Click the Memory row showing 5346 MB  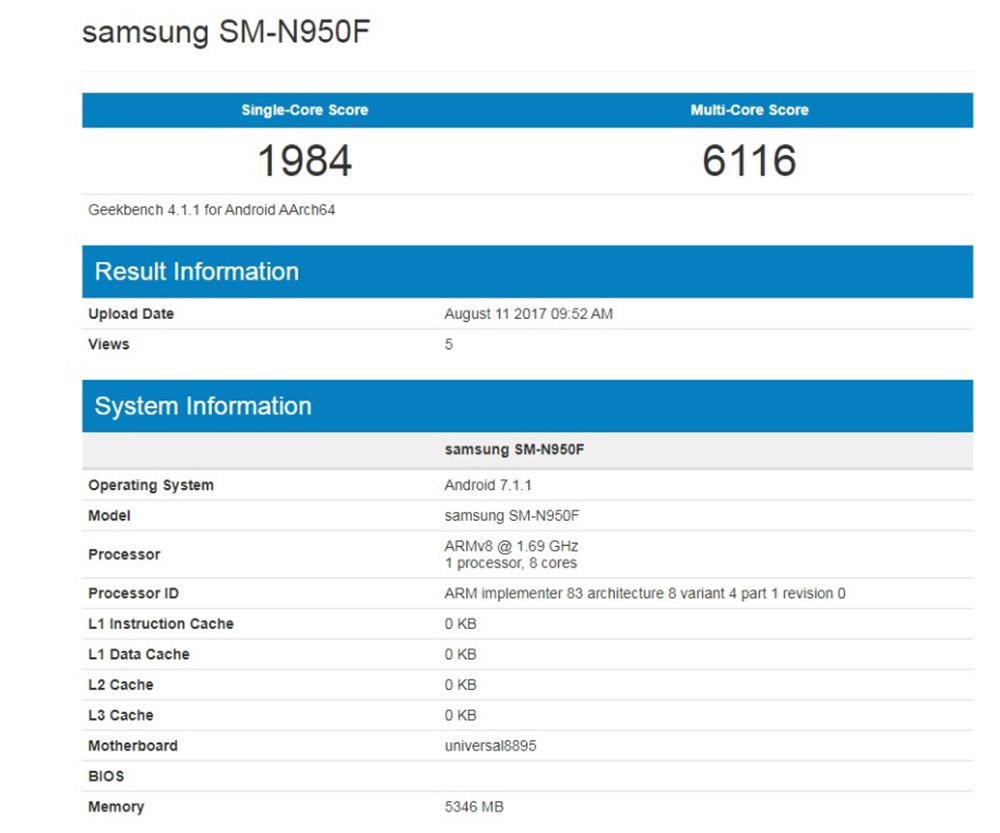tap(474, 806)
